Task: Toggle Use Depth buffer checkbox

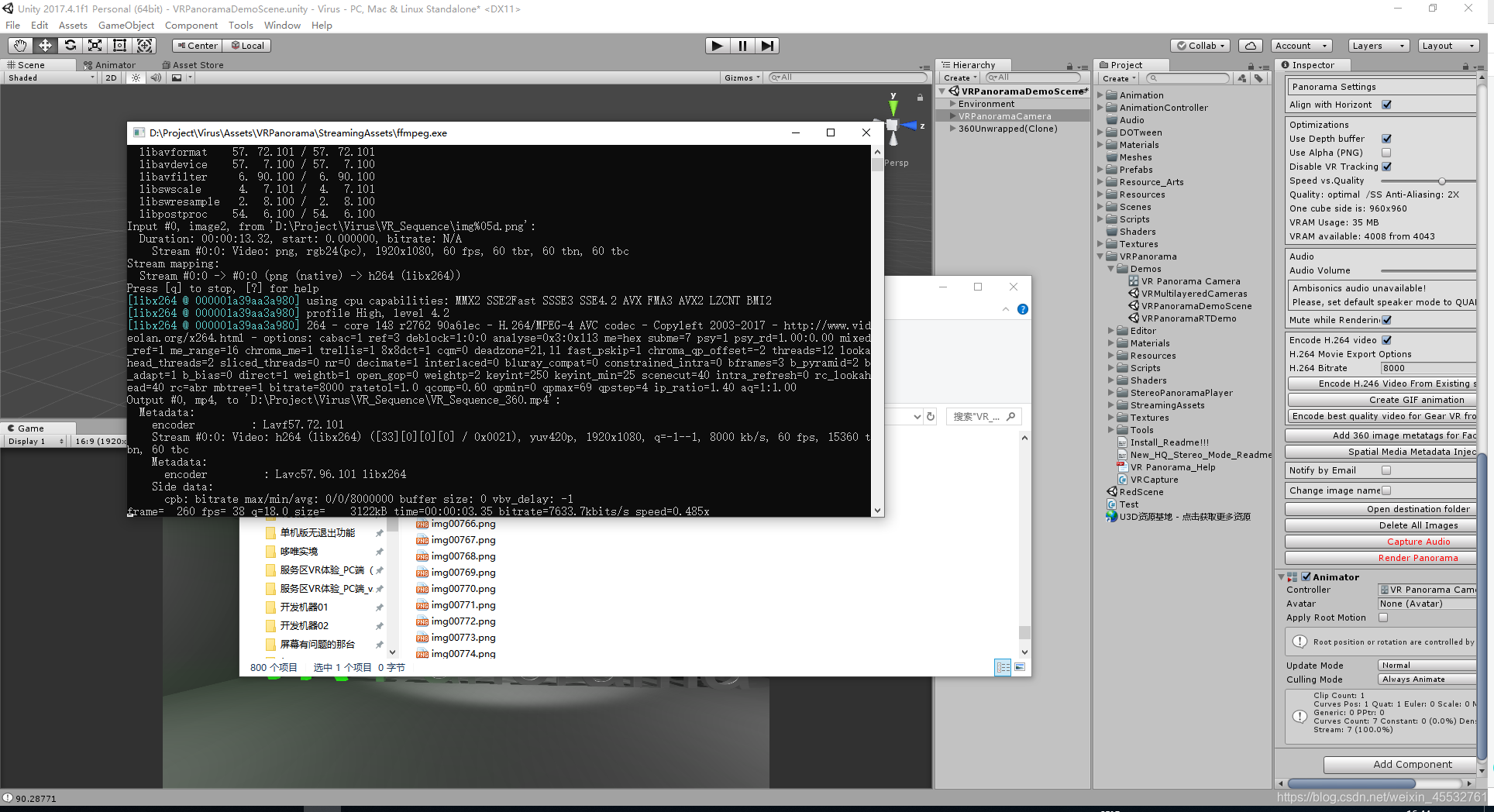Action: [x=1386, y=139]
